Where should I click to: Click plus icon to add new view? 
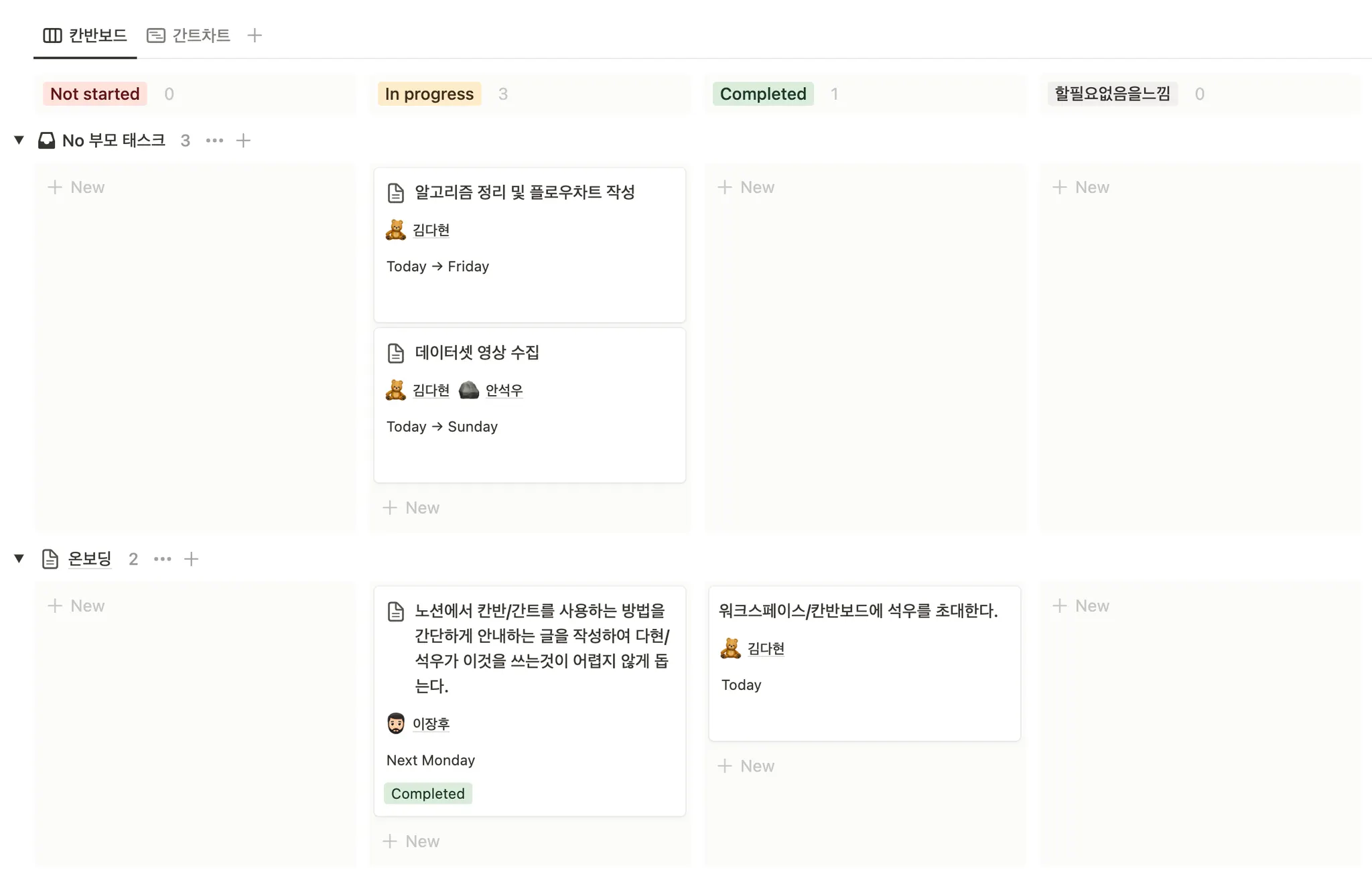click(255, 35)
